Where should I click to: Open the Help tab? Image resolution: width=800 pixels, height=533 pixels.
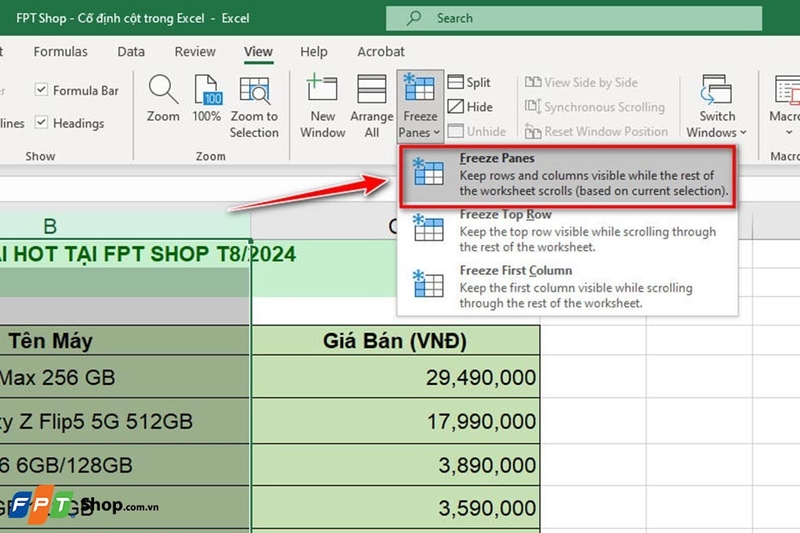pyautogui.click(x=313, y=52)
